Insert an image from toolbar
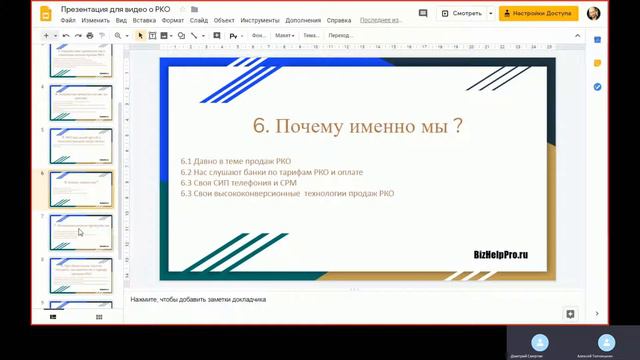This screenshot has width=640, height=360. pos(164,36)
